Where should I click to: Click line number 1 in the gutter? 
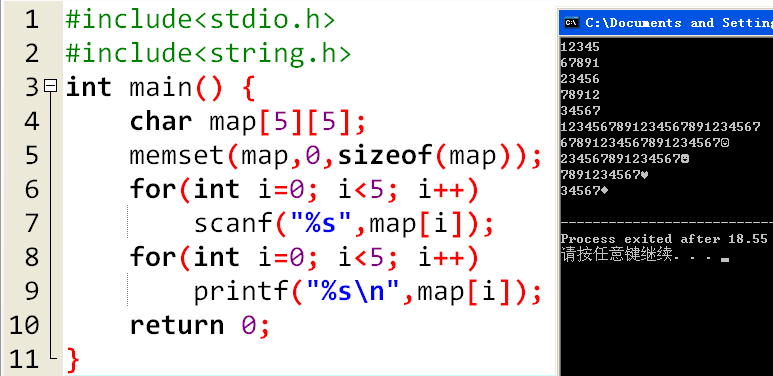coord(32,20)
